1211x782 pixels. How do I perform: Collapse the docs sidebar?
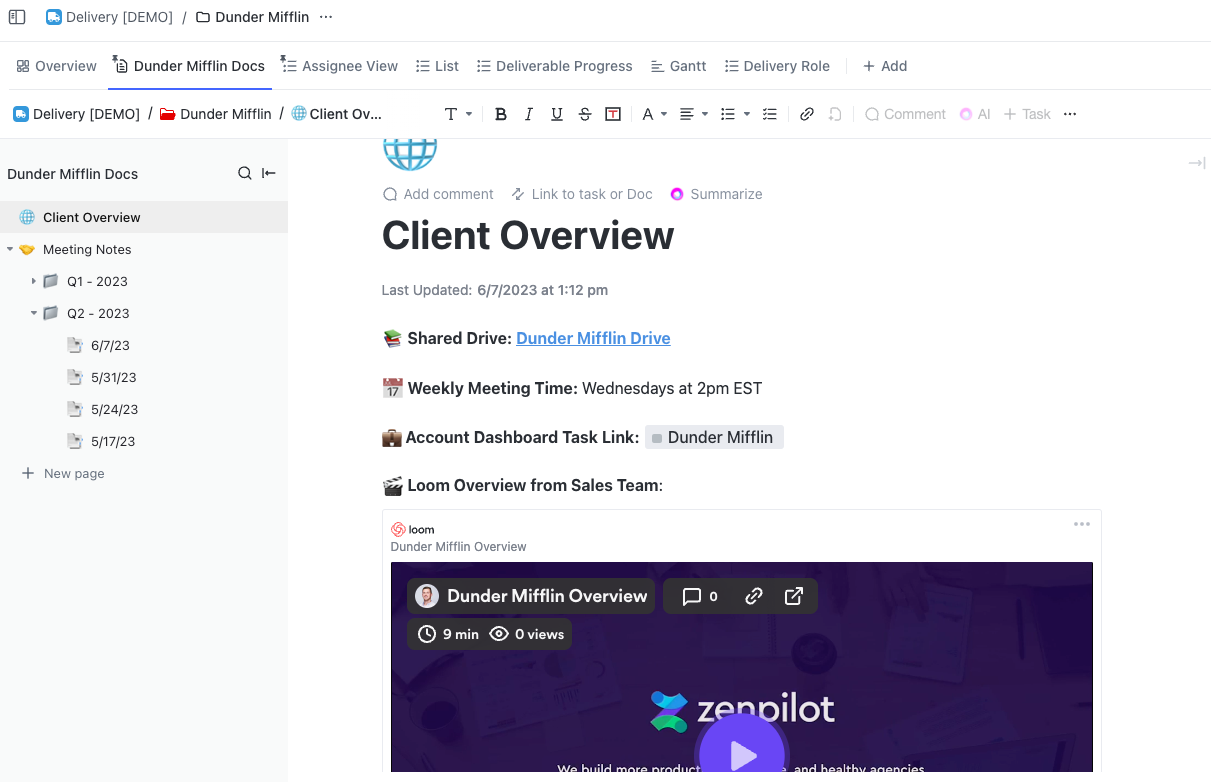coord(269,173)
